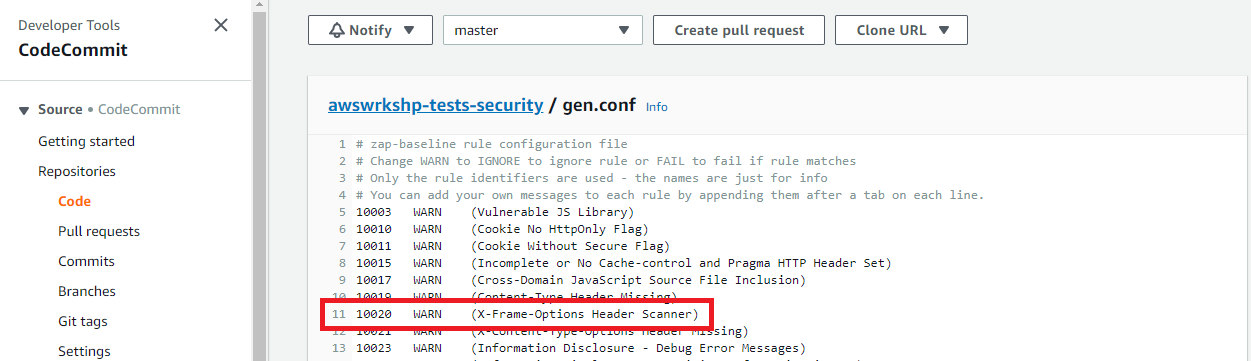Click the X-Frame-Options Header Scanner line
Image resolution: width=1251 pixels, height=361 pixels.
(x=527, y=314)
